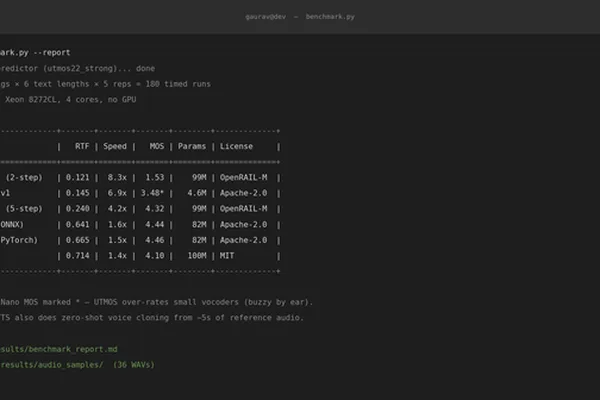Click the 4.6M params cell
The width and height of the screenshot is (600, 400).
coord(197,193)
